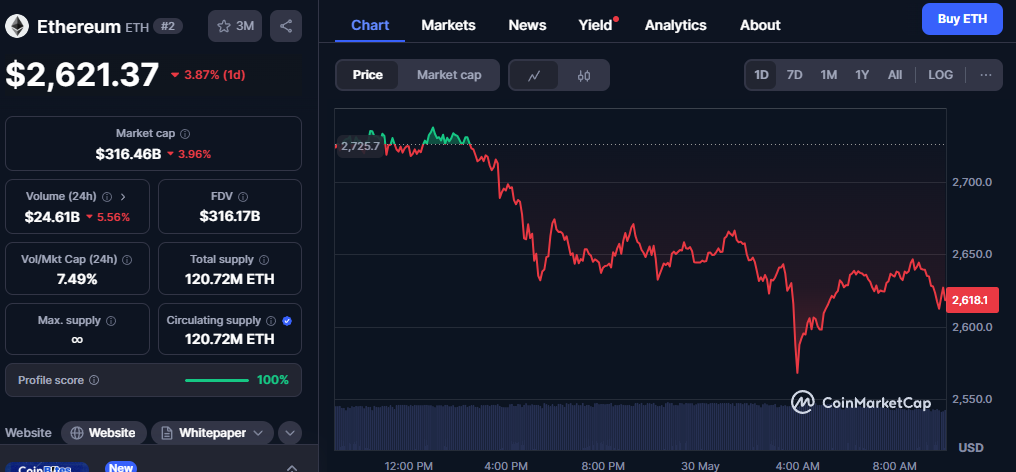Image resolution: width=1016 pixels, height=472 pixels.
Task: Set chart range to 1Y
Action: coord(862,75)
